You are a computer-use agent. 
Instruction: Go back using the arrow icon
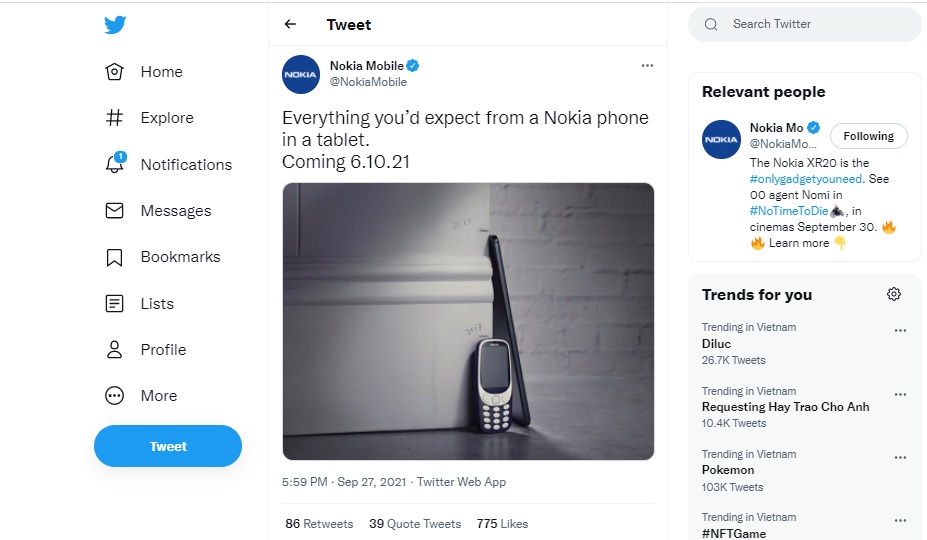tap(290, 25)
